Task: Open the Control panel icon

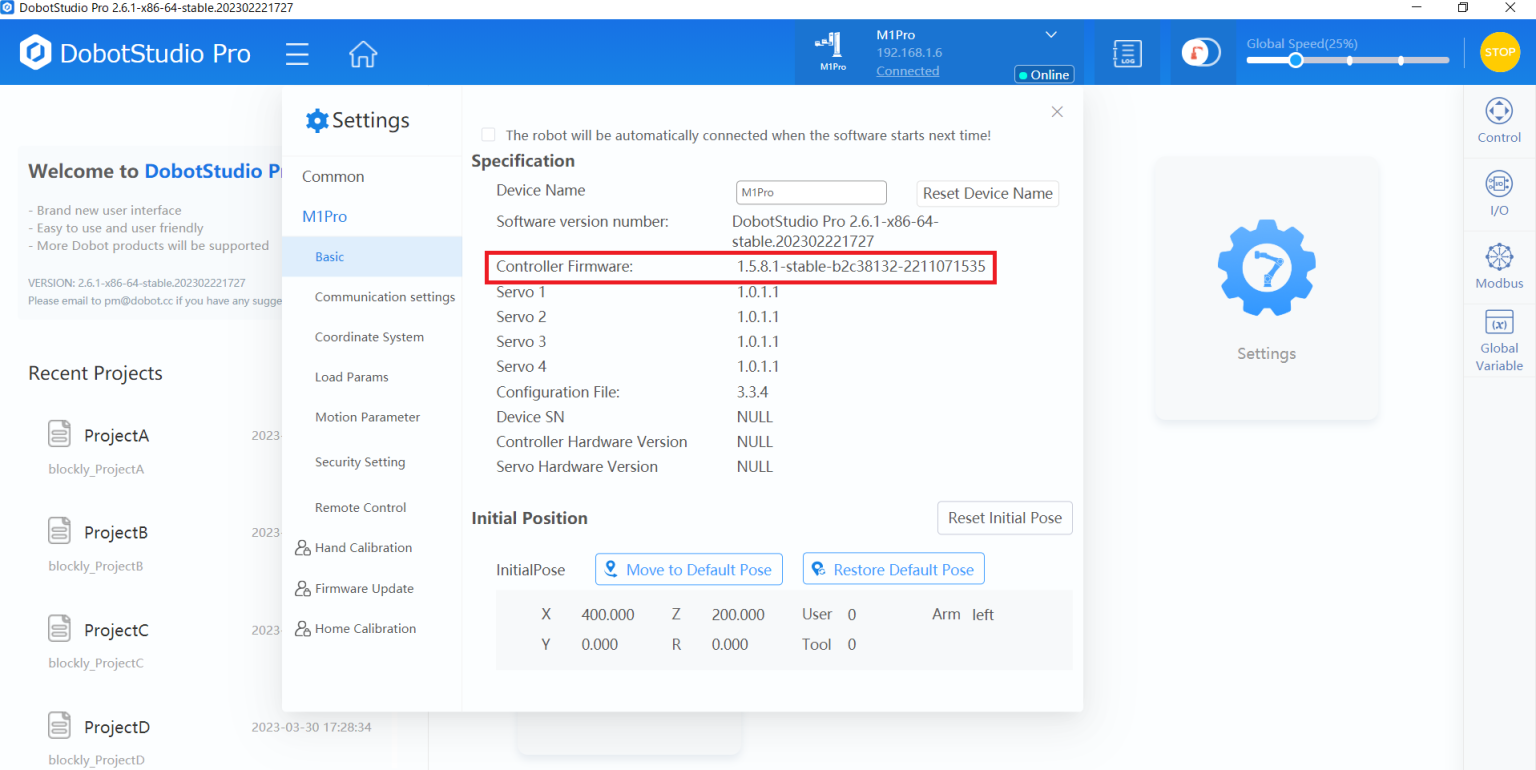Action: 1499,121
